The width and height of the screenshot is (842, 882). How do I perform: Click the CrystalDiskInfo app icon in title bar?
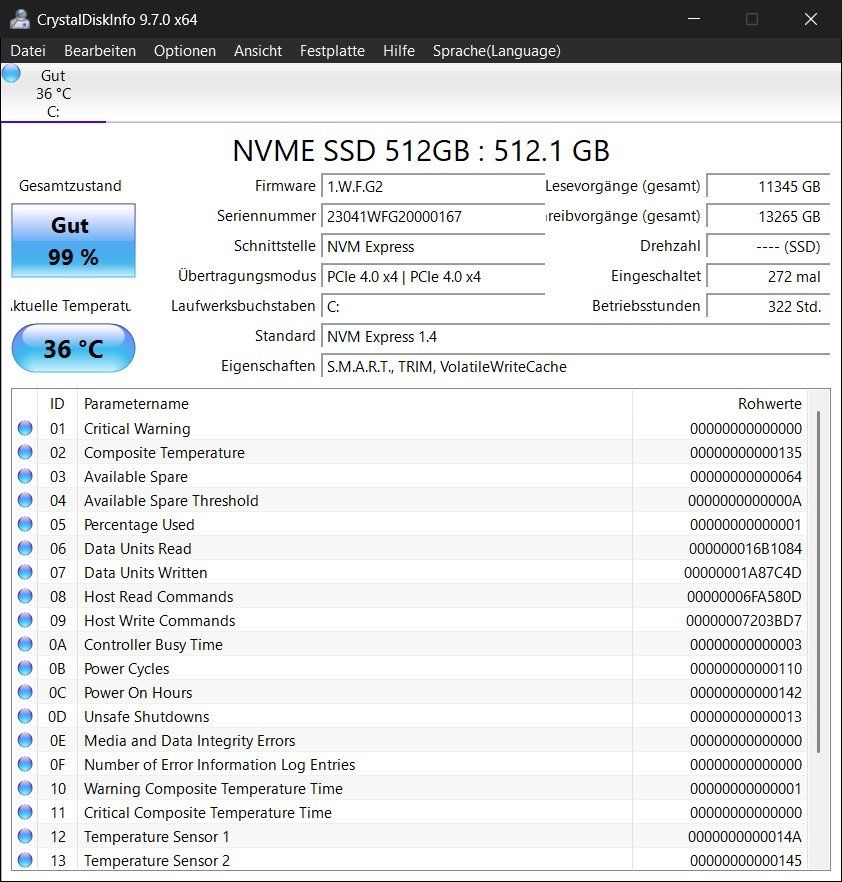pyautogui.click(x=19, y=20)
